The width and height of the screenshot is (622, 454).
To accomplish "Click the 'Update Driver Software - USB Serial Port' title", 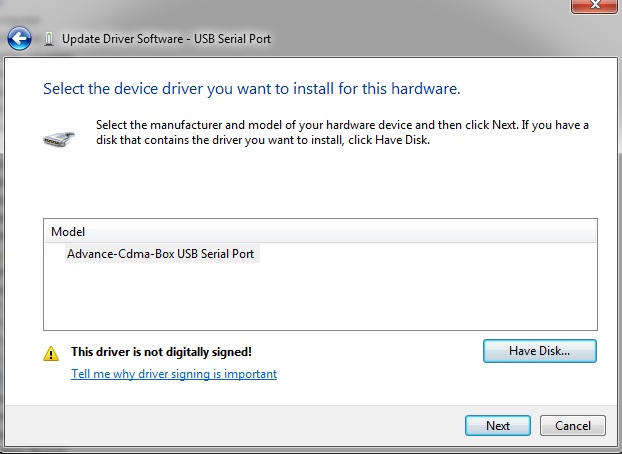I will point(166,39).
